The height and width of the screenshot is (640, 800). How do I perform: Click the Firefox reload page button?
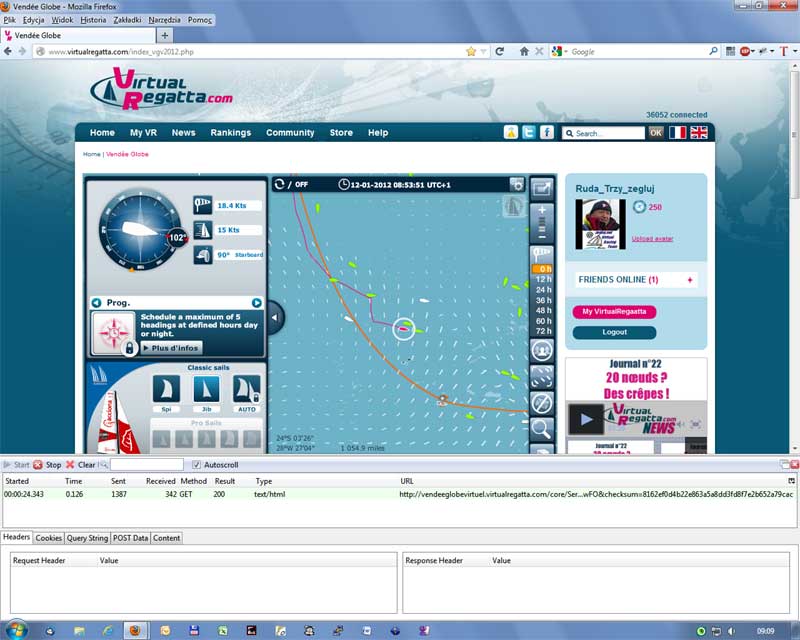(500, 51)
